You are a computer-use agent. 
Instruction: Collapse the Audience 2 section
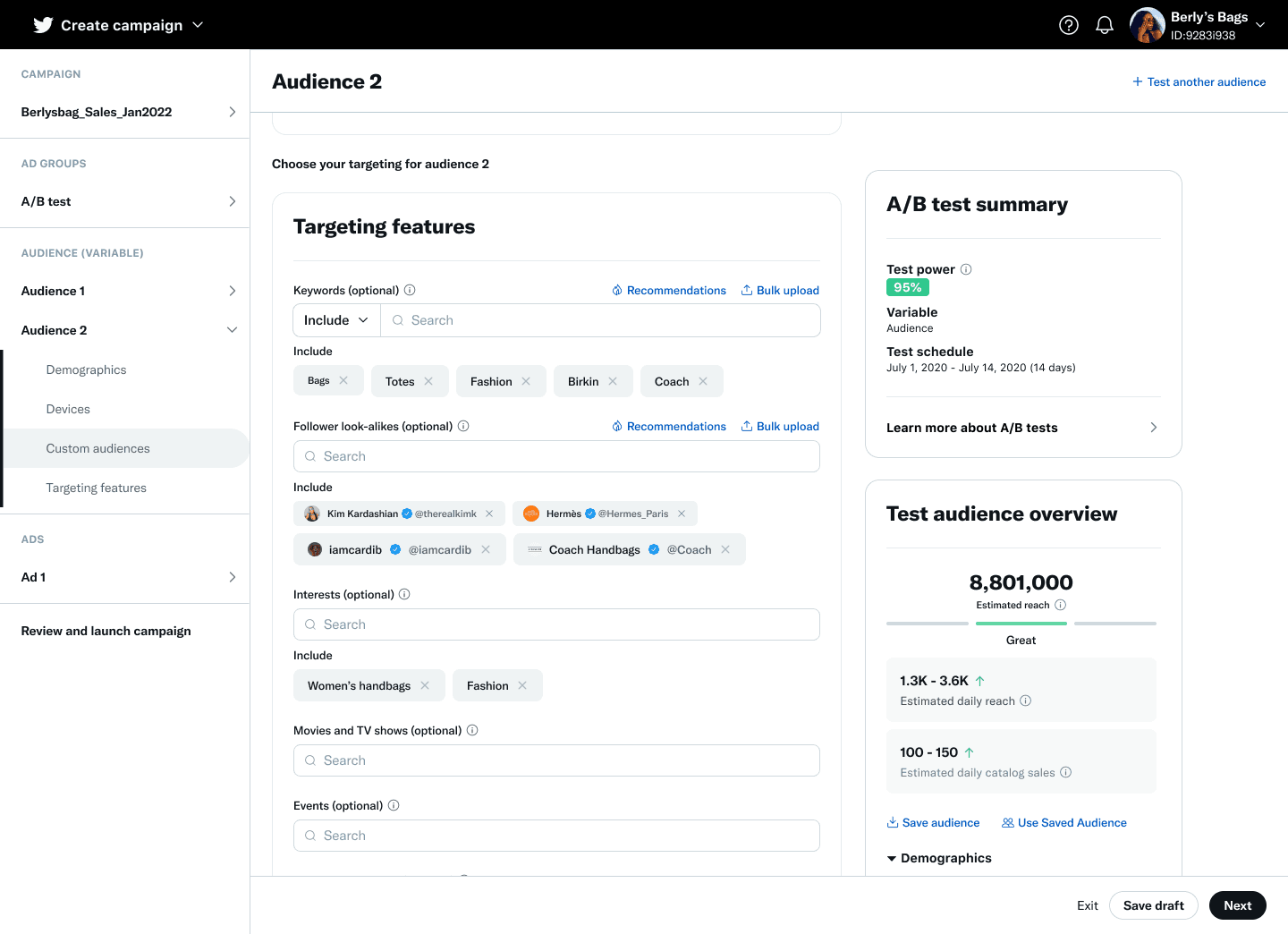click(233, 329)
